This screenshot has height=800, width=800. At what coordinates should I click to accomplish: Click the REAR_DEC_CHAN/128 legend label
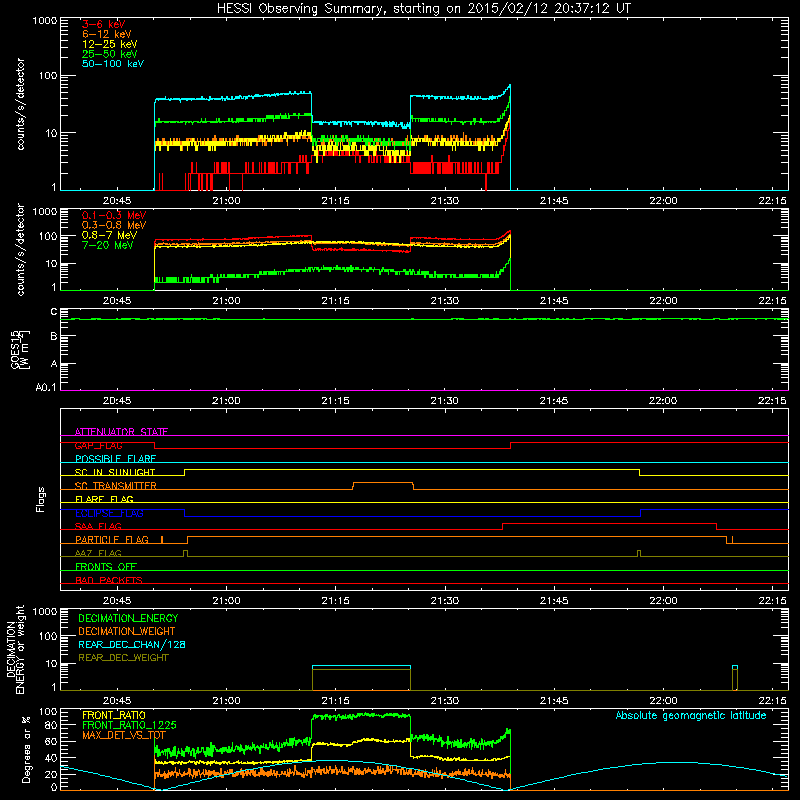[x=132, y=644]
